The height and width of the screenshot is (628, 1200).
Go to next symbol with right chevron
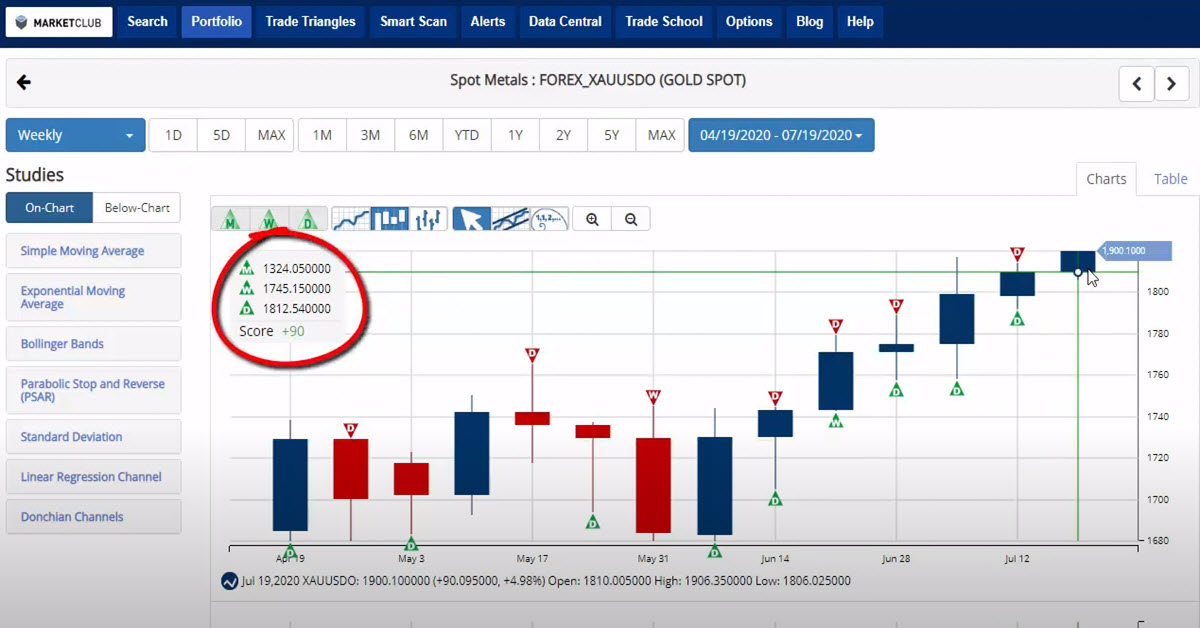tap(1172, 84)
